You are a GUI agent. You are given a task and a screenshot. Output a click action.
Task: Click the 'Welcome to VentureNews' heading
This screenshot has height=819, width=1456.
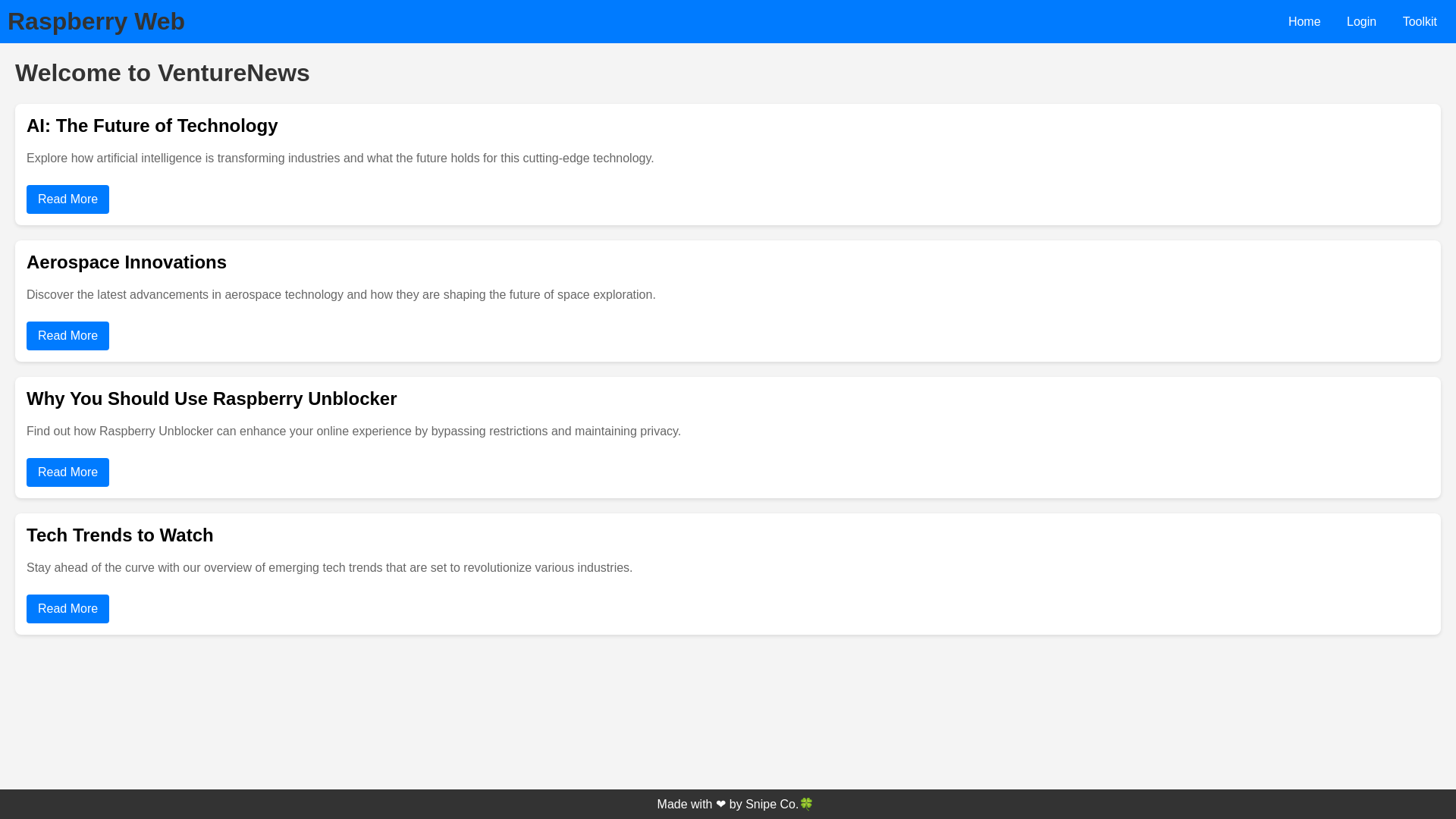coord(162,73)
